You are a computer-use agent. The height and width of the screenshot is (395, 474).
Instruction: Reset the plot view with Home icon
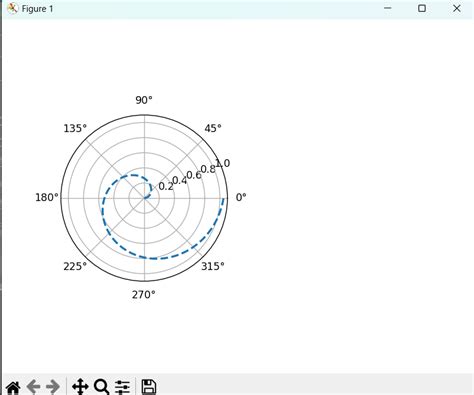13,388
